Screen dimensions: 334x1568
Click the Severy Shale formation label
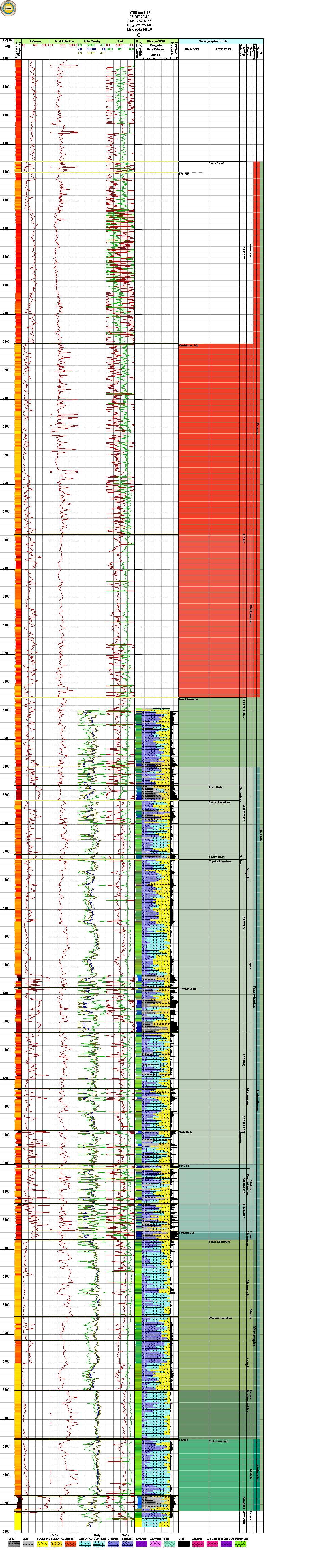pos(217,856)
